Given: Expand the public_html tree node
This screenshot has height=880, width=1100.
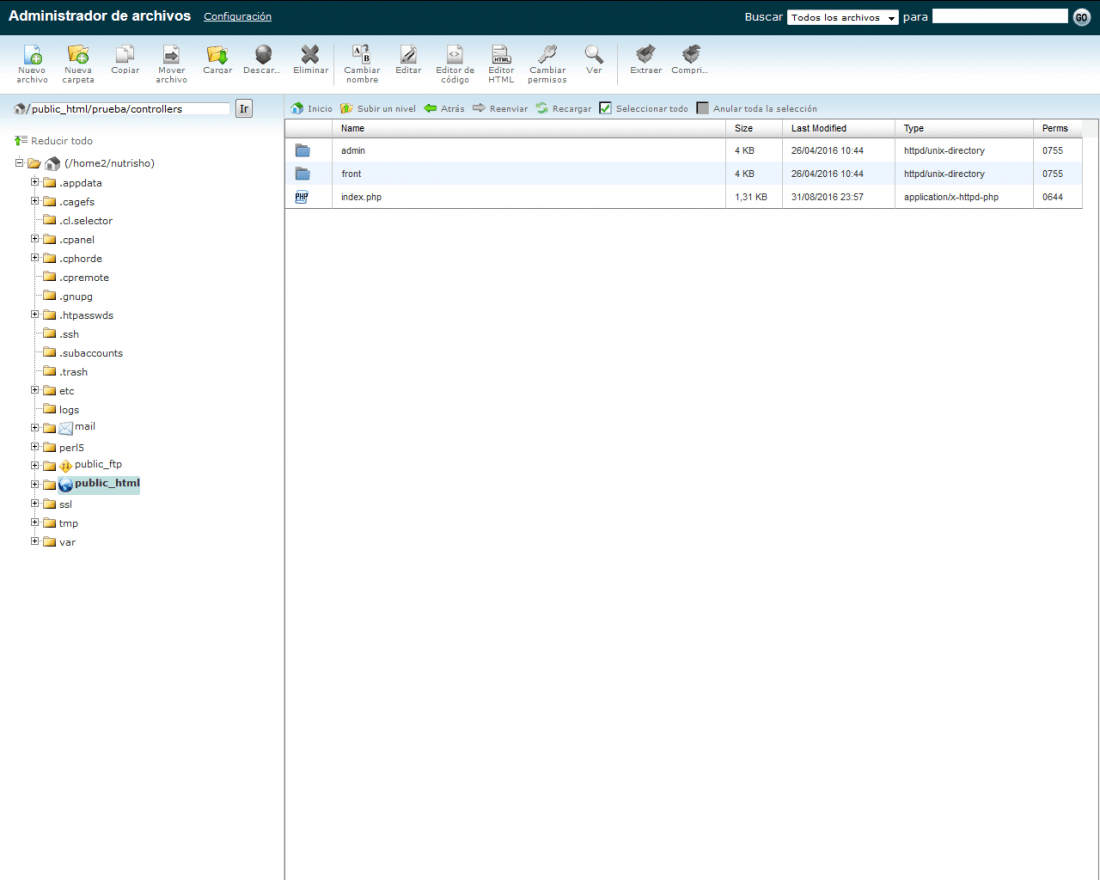Looking at the screenshot, I should click(34, 484).
